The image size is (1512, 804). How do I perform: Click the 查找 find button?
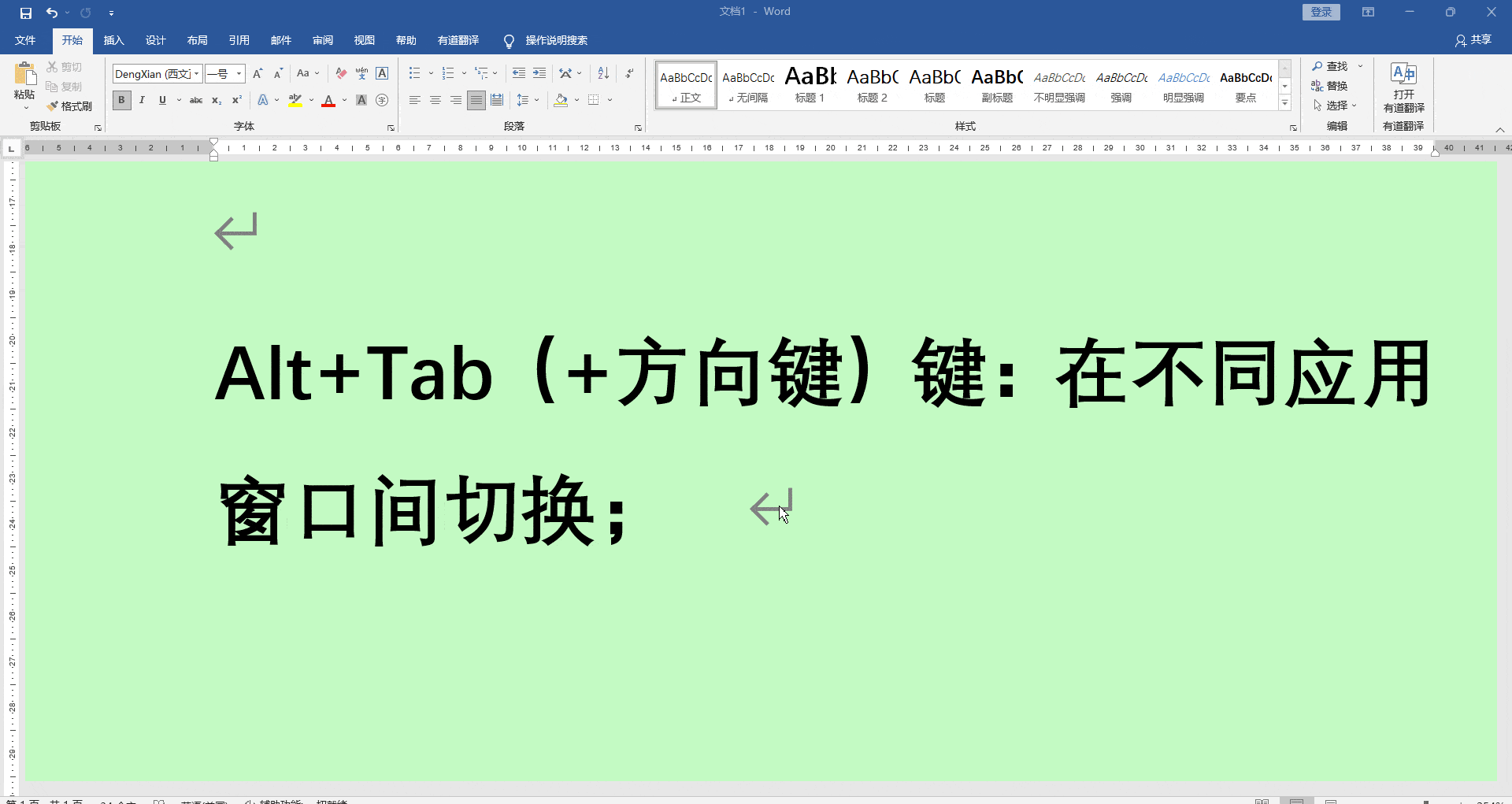tap(1331, 66)
